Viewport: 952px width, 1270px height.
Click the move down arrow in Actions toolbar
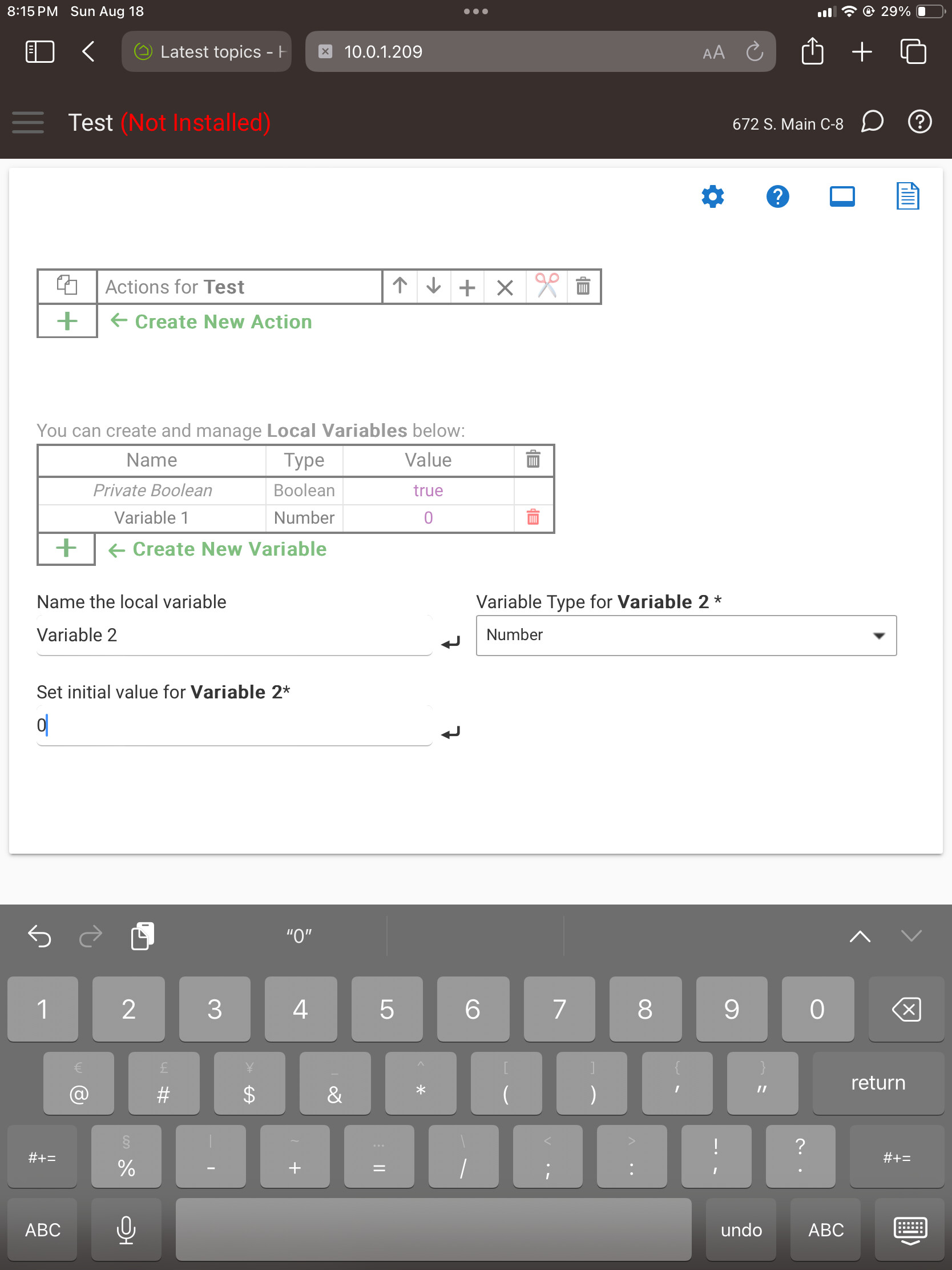[433, 286]
